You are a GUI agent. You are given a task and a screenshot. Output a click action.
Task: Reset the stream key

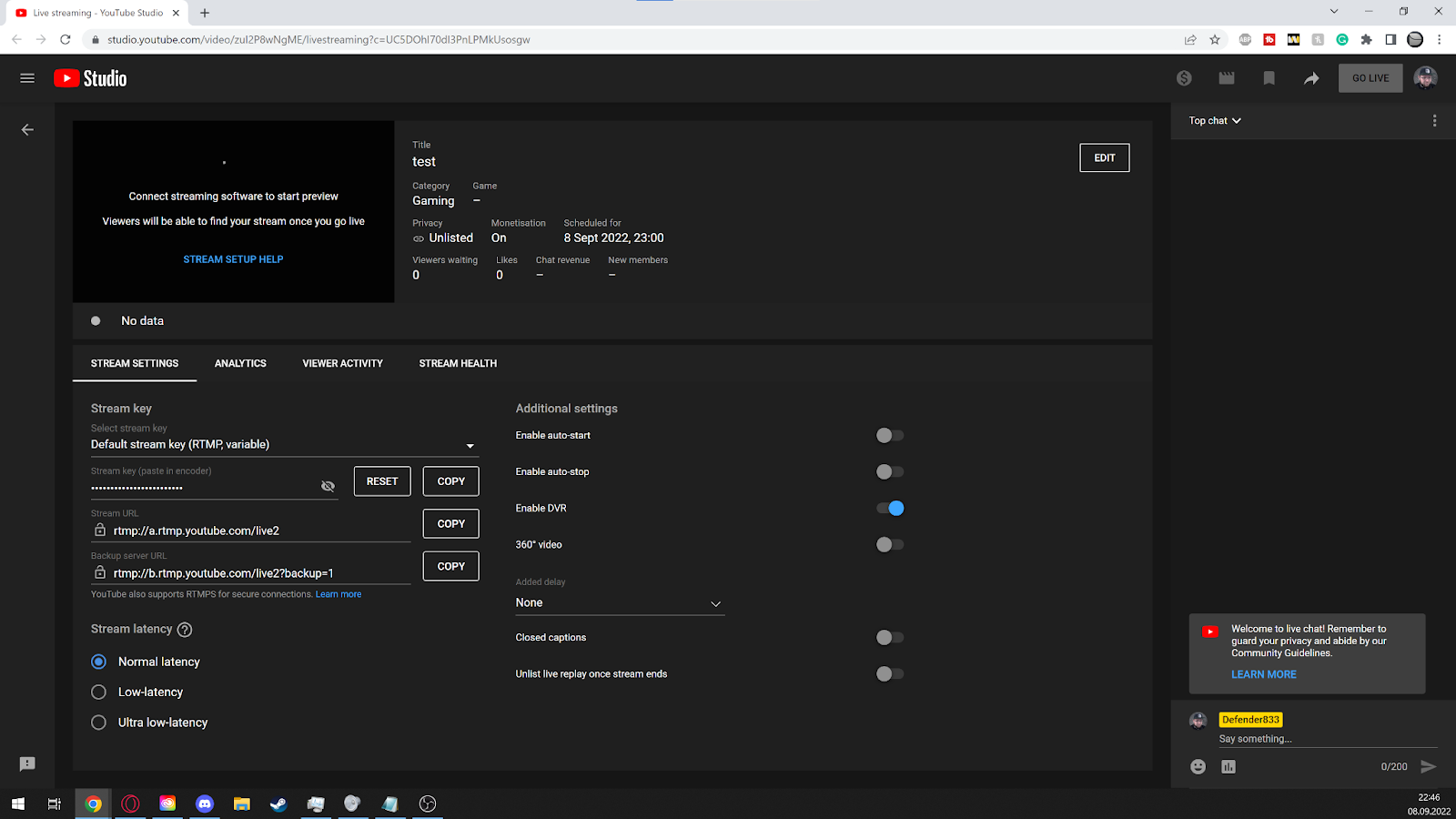pos(382,481)
